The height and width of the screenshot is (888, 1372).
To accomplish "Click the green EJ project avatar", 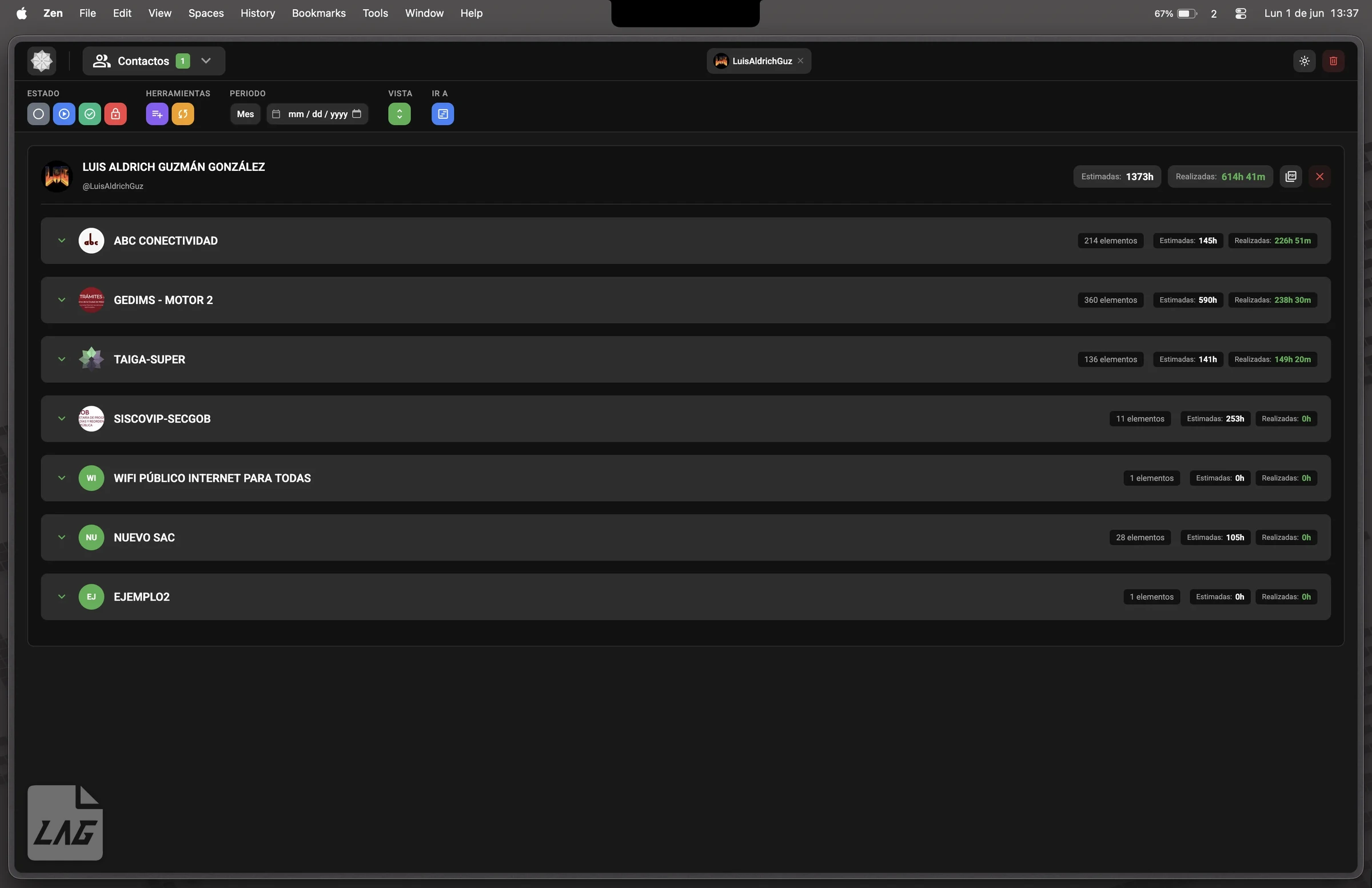I will point(91,597).
